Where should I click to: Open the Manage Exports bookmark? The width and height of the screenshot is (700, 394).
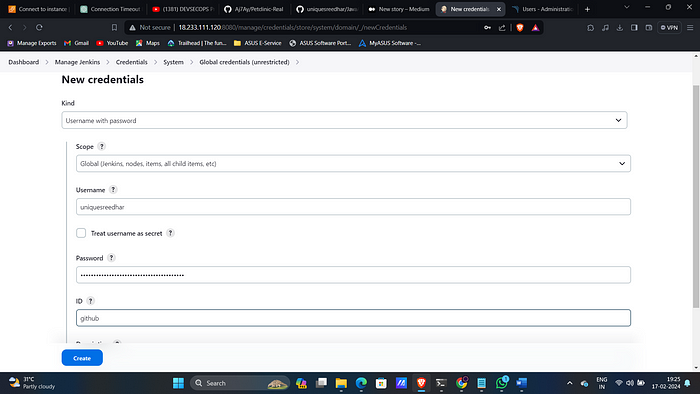(x=32, y=43)
